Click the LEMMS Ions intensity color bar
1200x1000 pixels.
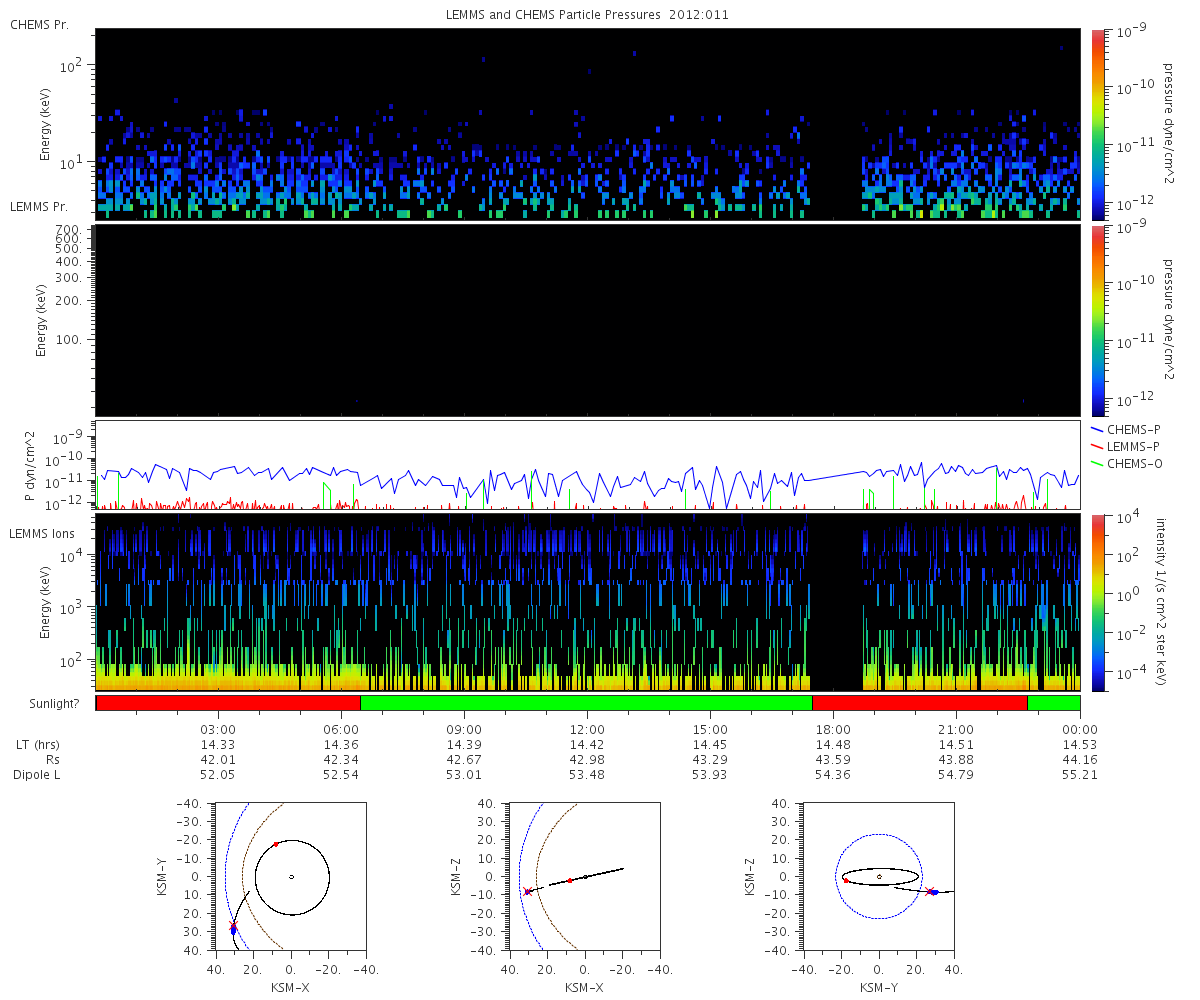click(x=1098, y=602)
